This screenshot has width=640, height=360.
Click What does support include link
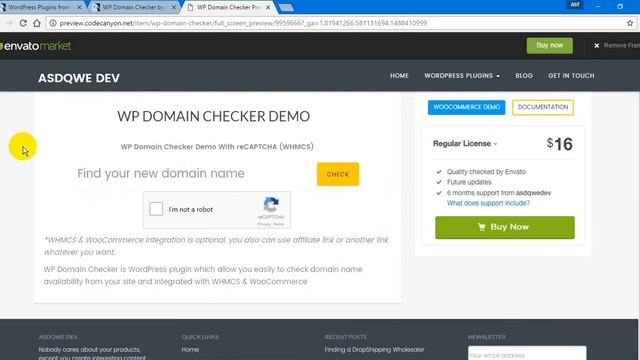click(488, 203)
